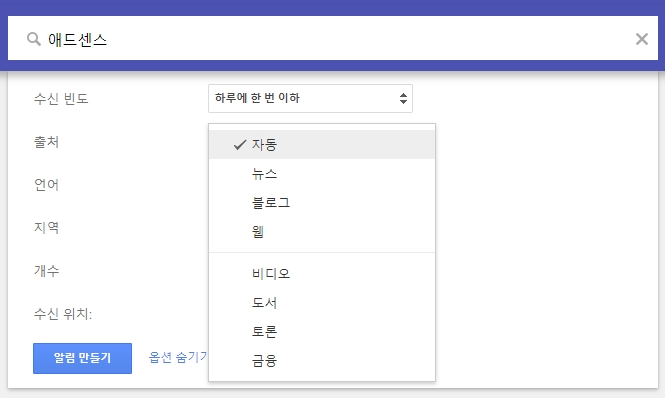Screen dimensions: 665x398
Task: Click the 언어 label
Action: [46, 185]
